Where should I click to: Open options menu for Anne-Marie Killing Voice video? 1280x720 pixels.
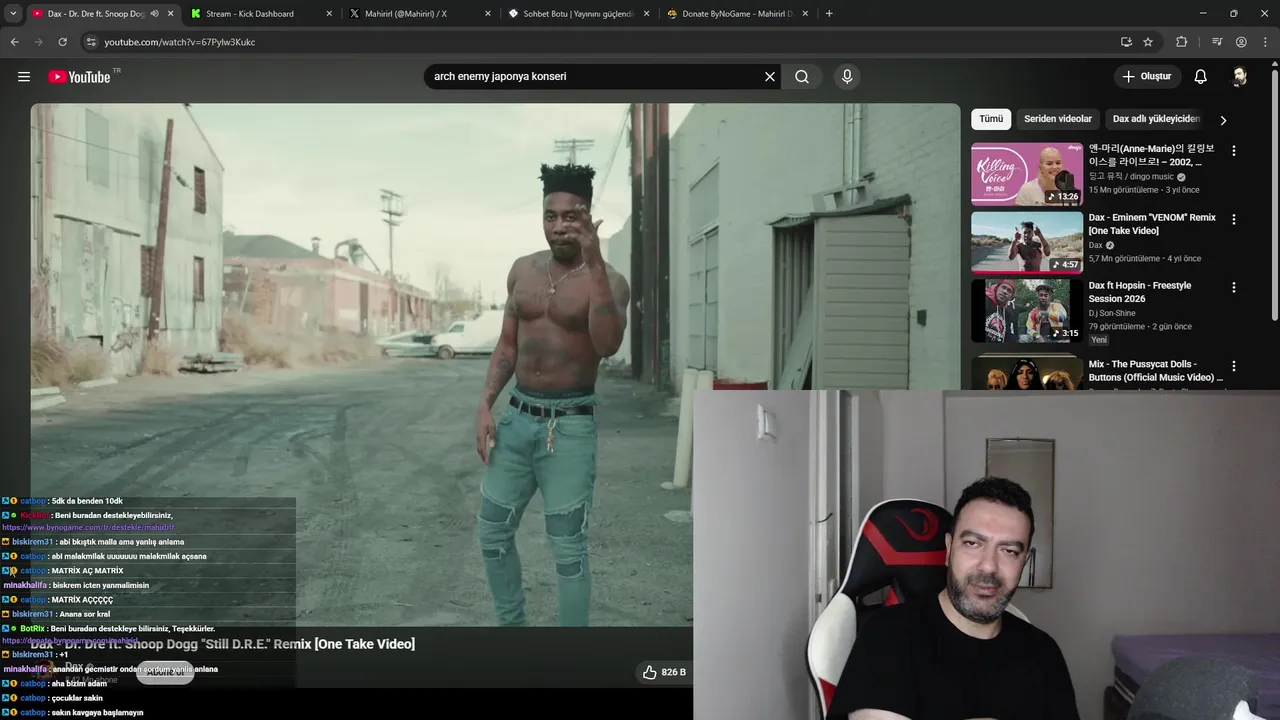click(x=1234, y=151)
